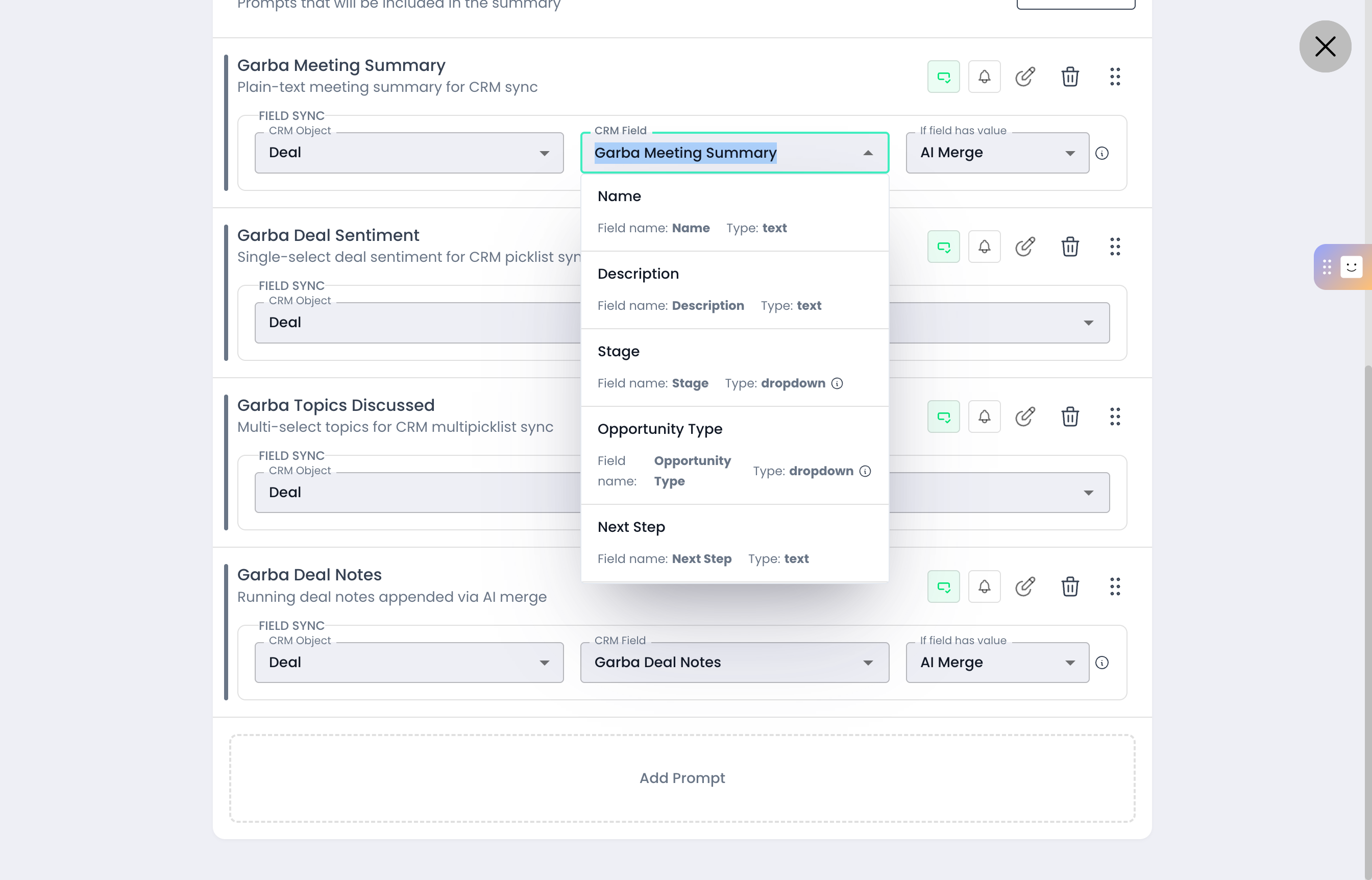Image resolution: width=1372 pixels, height=880 pixels.
Task: Click info icon next to Meeting Summary AI Merge
Action: click(x=1101, y=153)
